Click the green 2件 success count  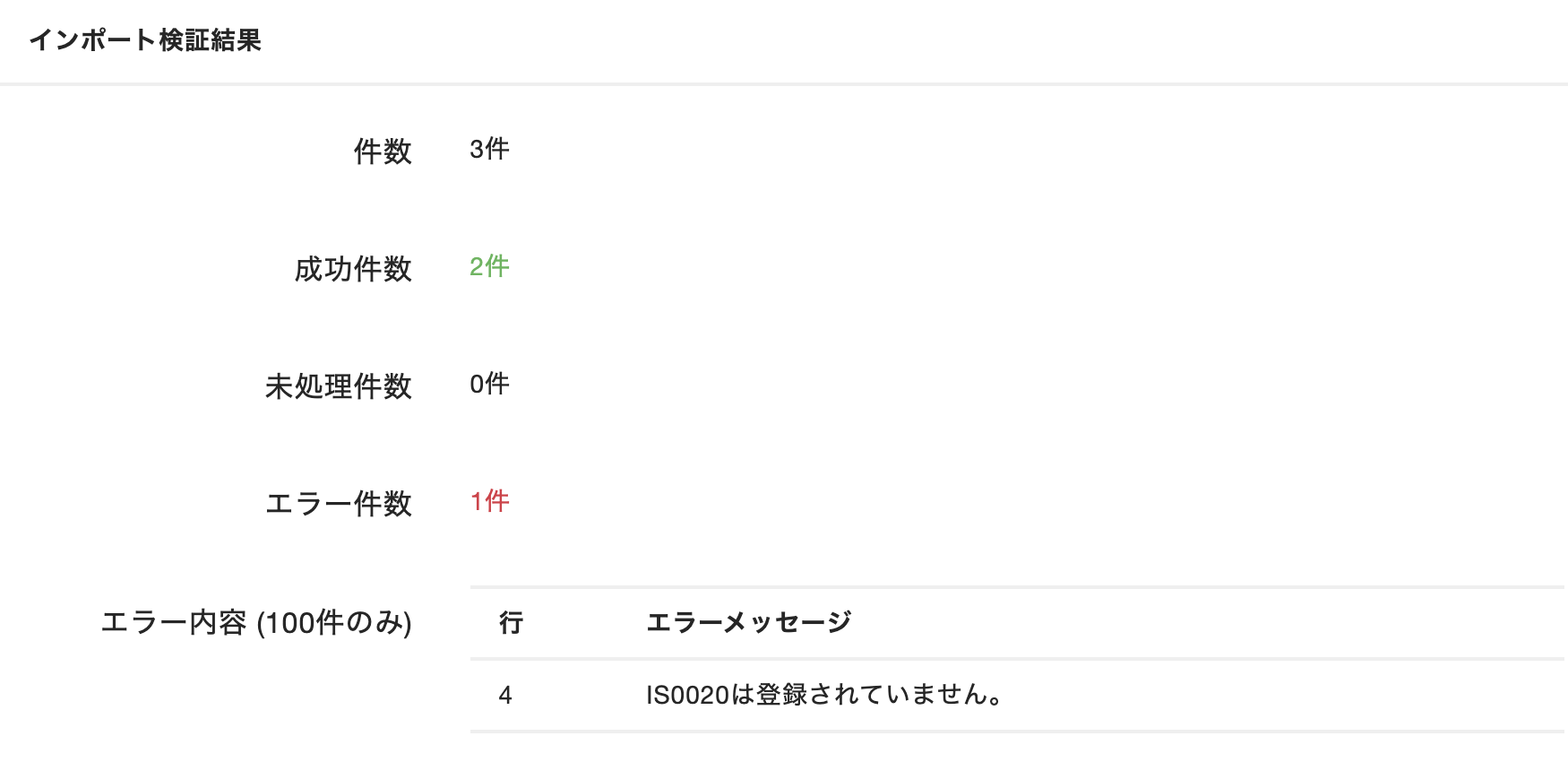tap(489, 266)
